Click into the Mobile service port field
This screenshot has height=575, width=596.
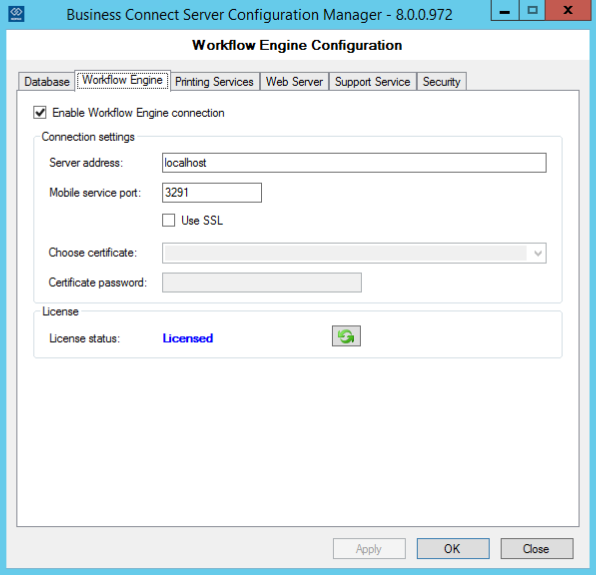[212, 193]
